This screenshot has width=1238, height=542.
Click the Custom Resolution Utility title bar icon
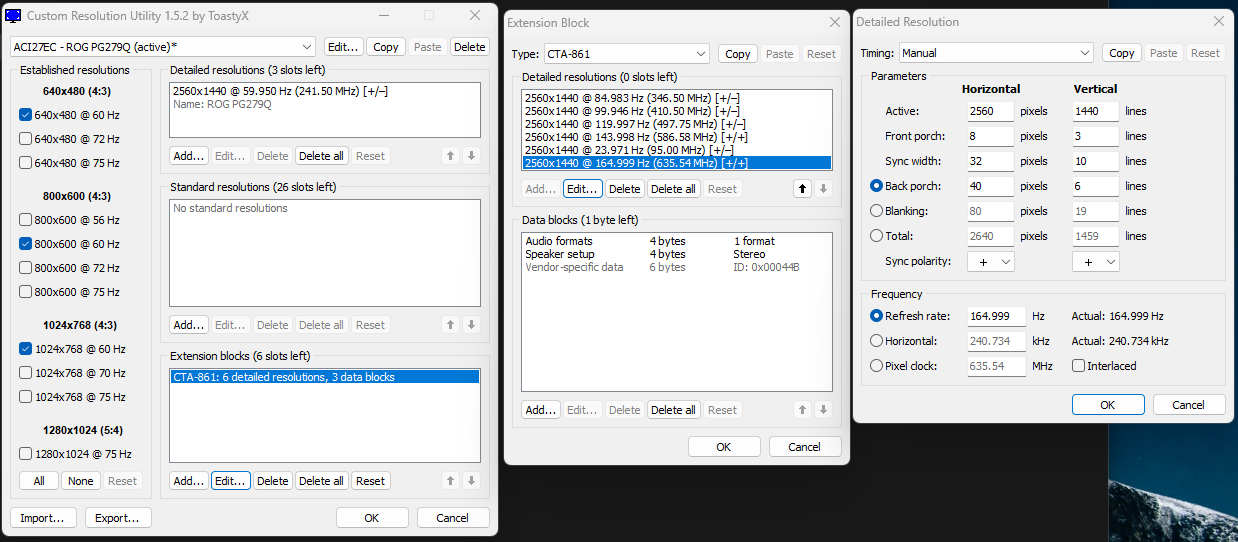pyautogui.click(x=13, y=16)
